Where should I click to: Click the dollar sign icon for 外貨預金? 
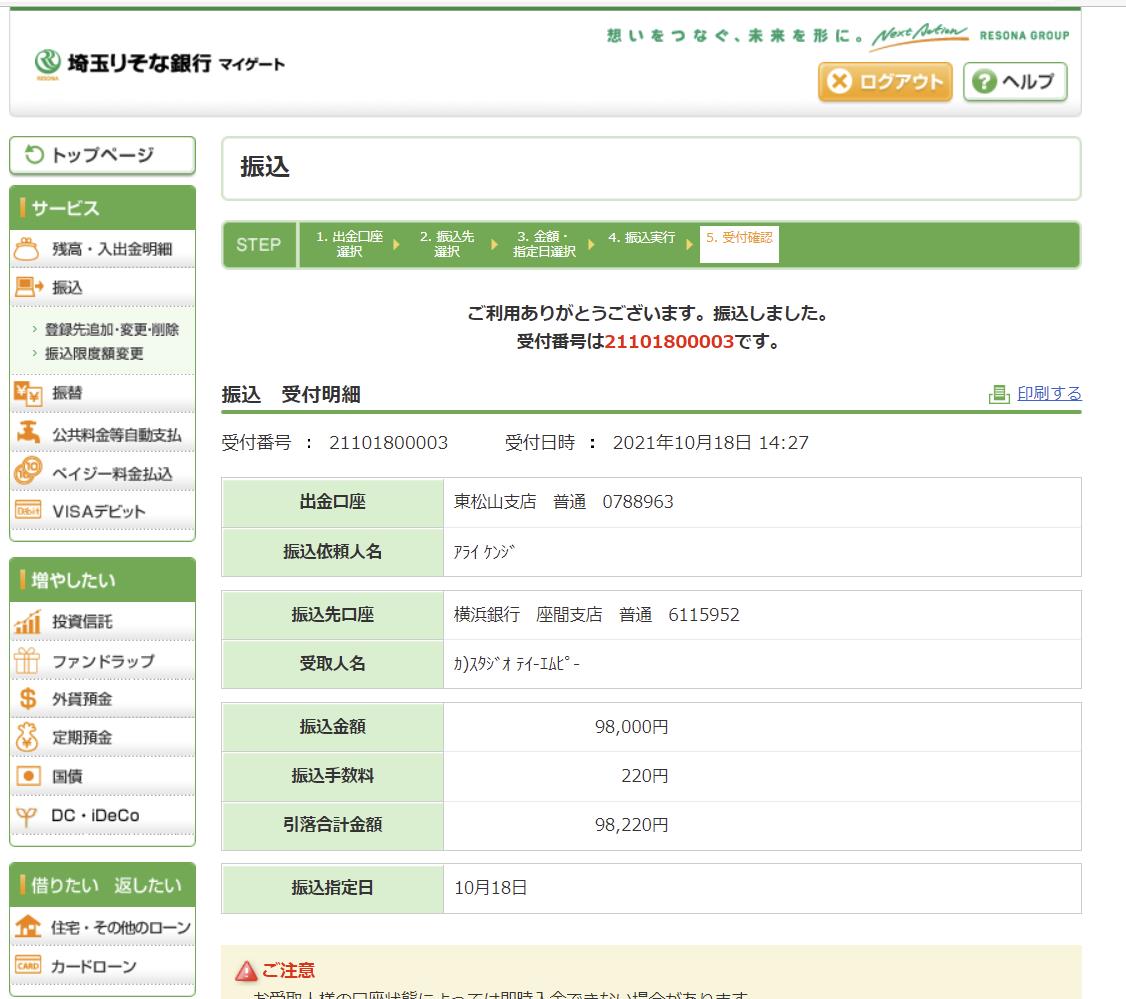[x=28, y=698]
